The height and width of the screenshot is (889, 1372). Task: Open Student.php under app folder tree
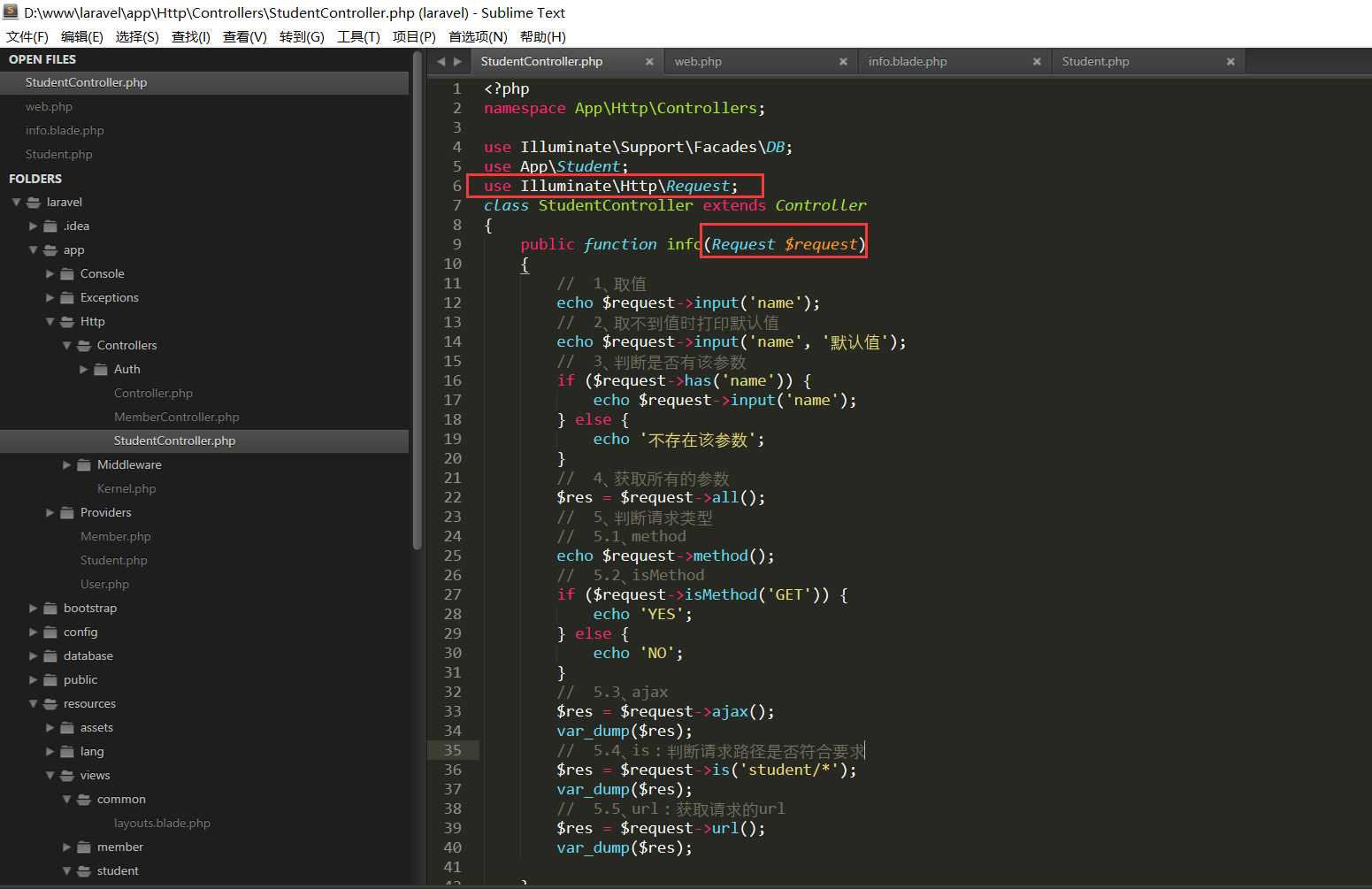(x=113, y=560)
